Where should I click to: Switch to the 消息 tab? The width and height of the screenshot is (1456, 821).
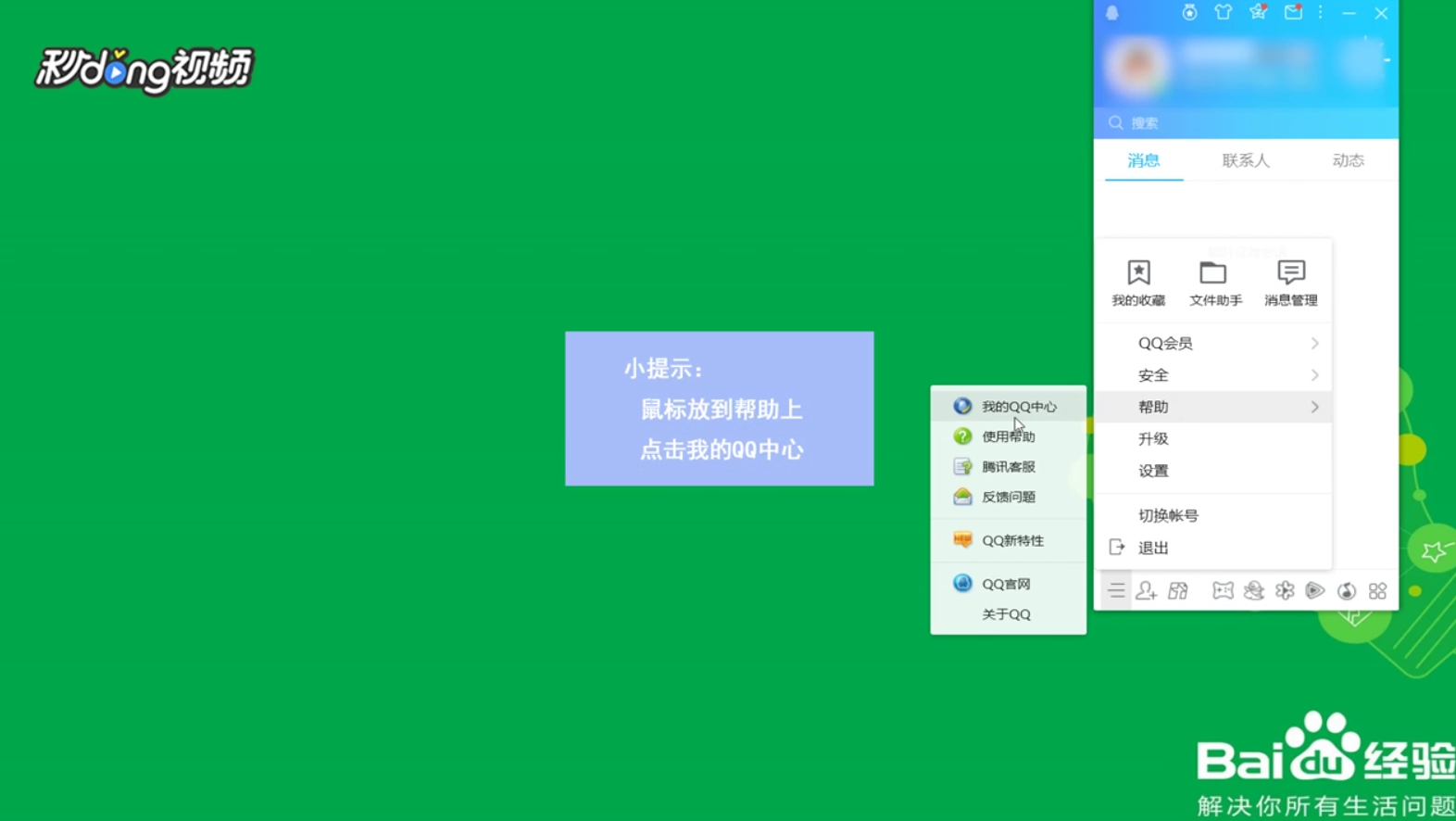[1144, 160]
